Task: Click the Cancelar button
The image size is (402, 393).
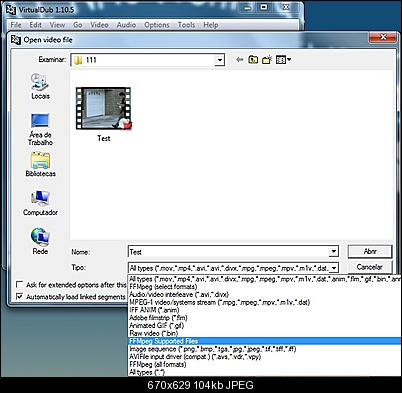Action: [370, 267]
